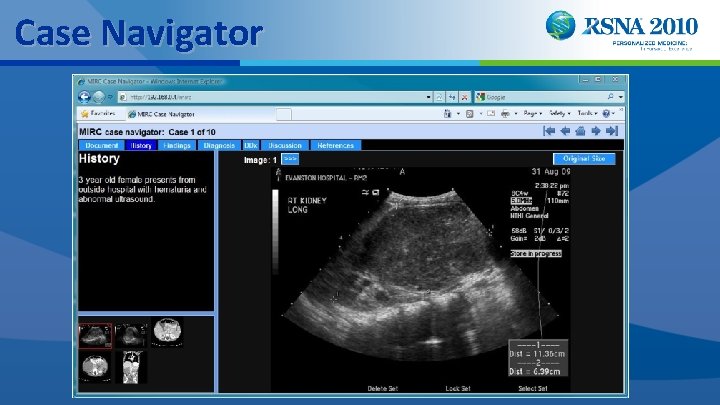
Task: Switch to the References tab
Action: point(336,145)
